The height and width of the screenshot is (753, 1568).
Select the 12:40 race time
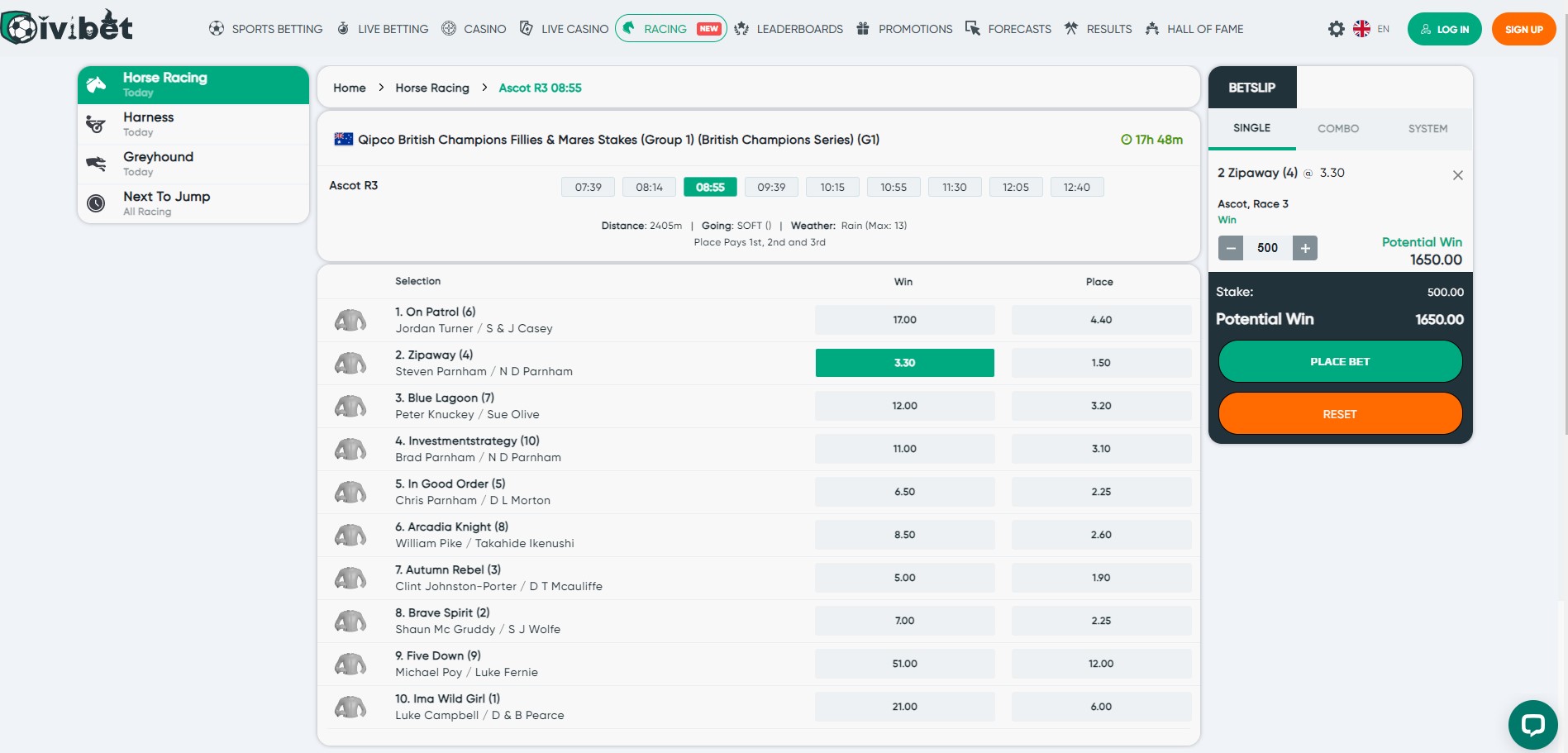click(x=1077, y=187)
